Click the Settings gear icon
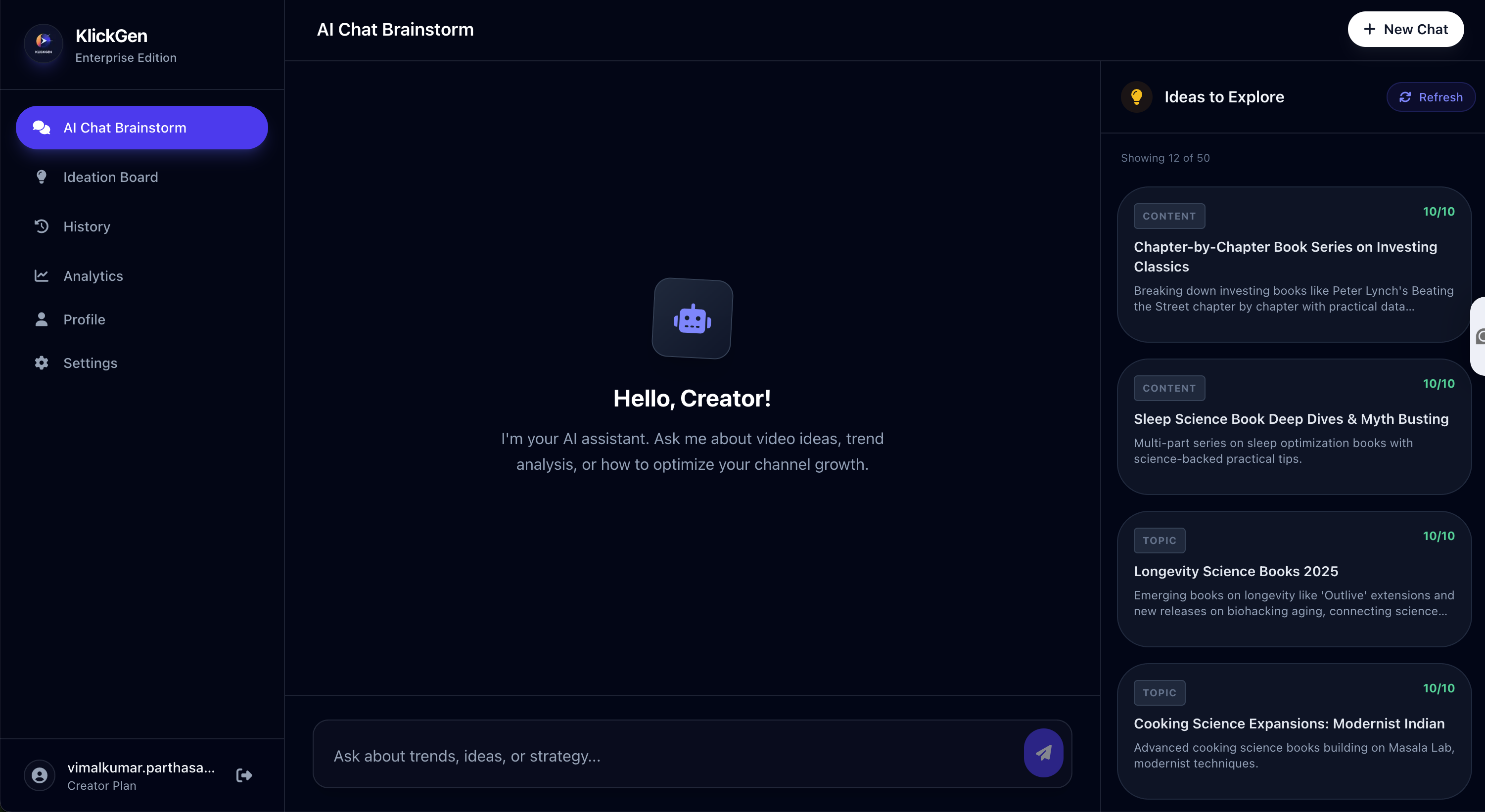 [x=41, y=362]
